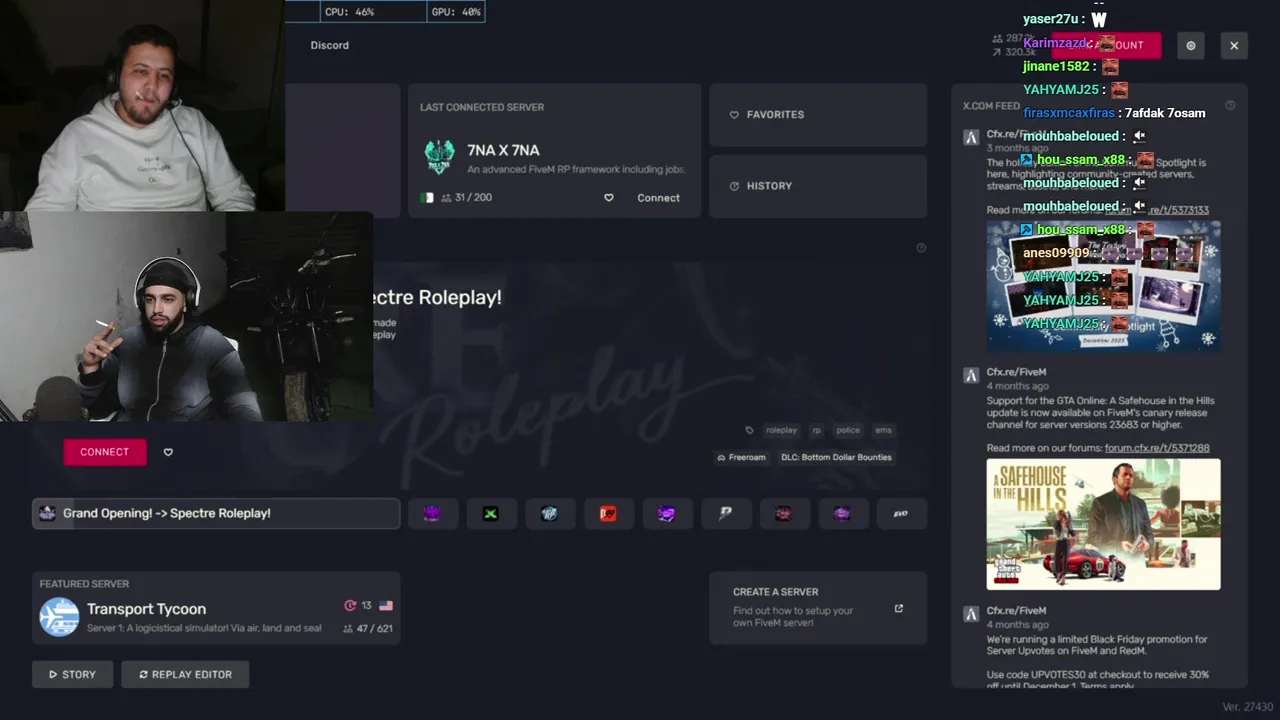This screenshot has height=720, width=1280.
Task: Click the Algerian flag on 7NA server
Action: [x=427, y=198]
